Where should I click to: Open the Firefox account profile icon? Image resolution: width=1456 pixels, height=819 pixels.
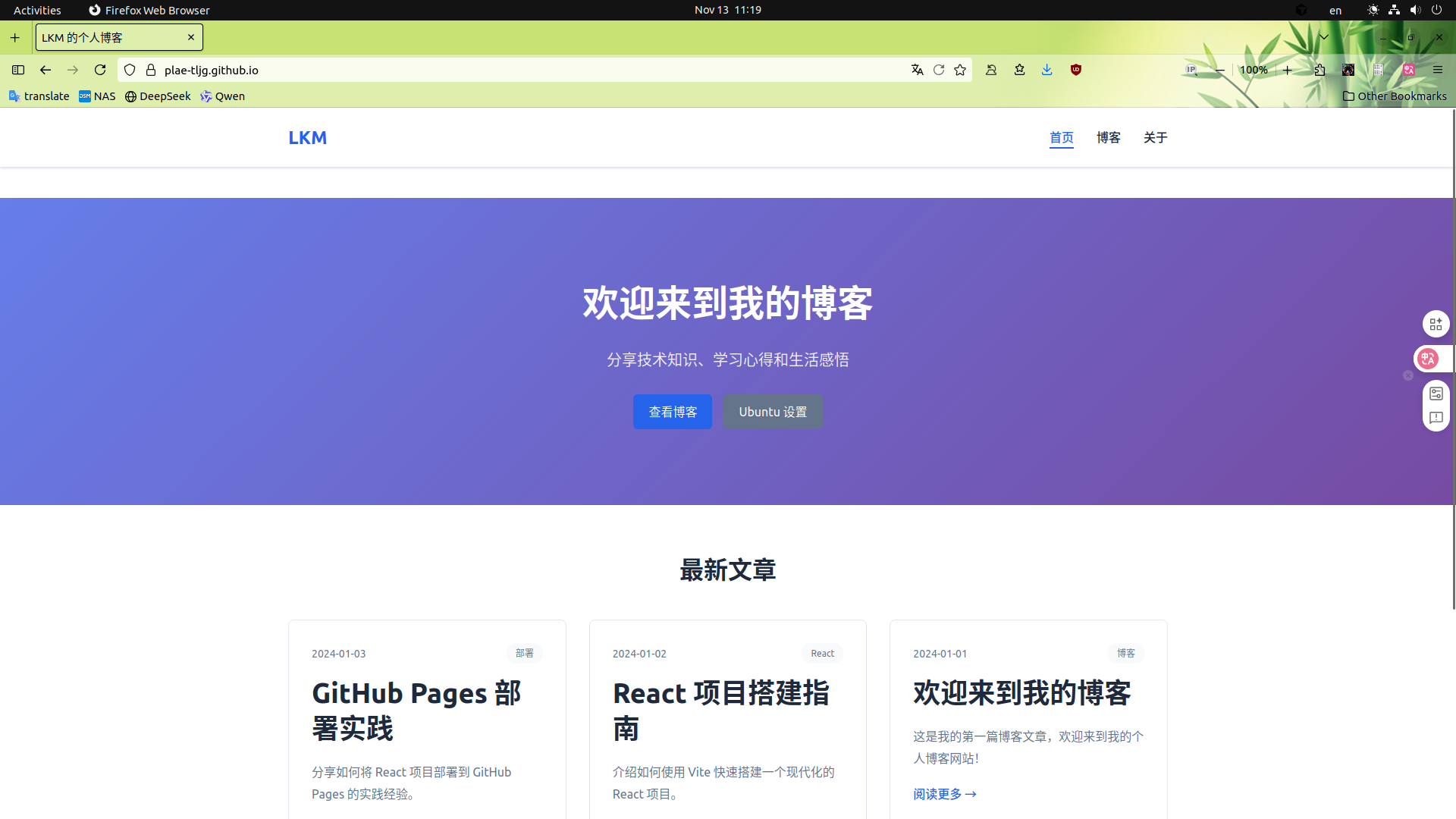(x=991, y=69)
